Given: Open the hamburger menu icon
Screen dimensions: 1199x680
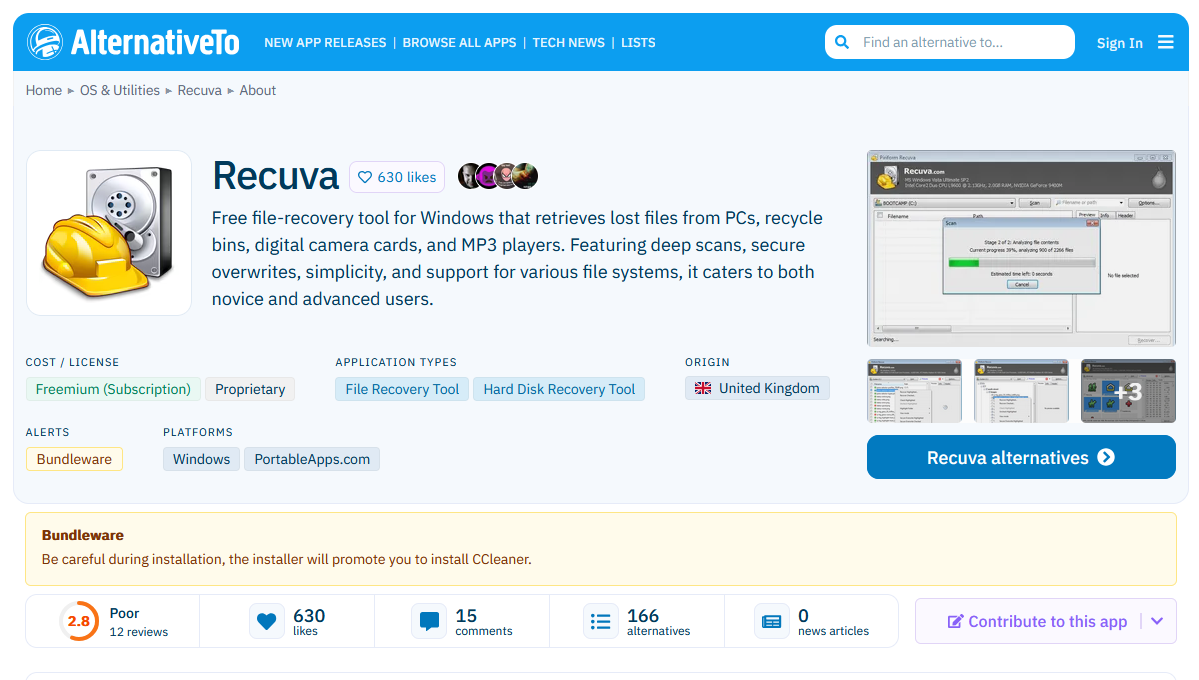Looking at the screenshot, I should (x=1165, y=42).
